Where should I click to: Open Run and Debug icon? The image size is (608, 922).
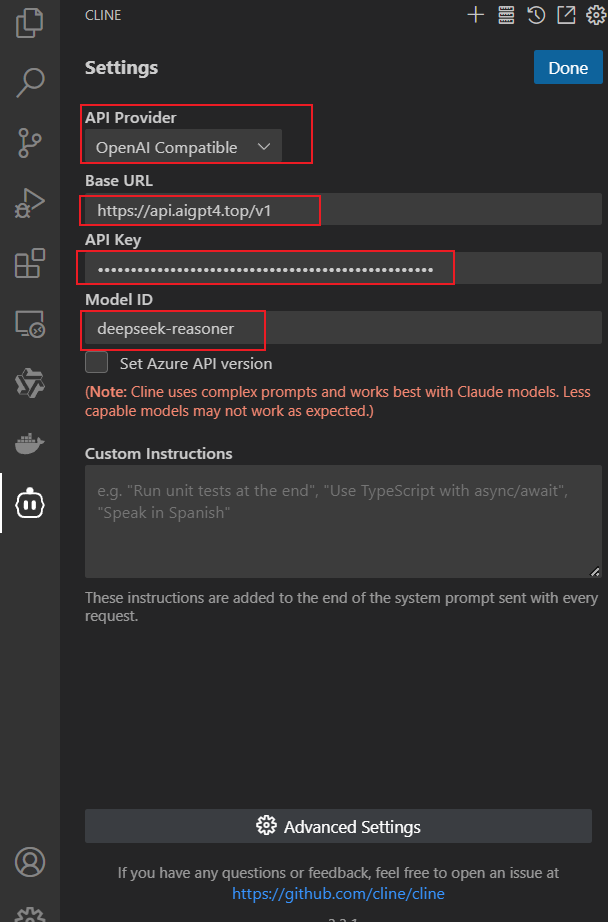pyautogui.click(x=29, y=203)
